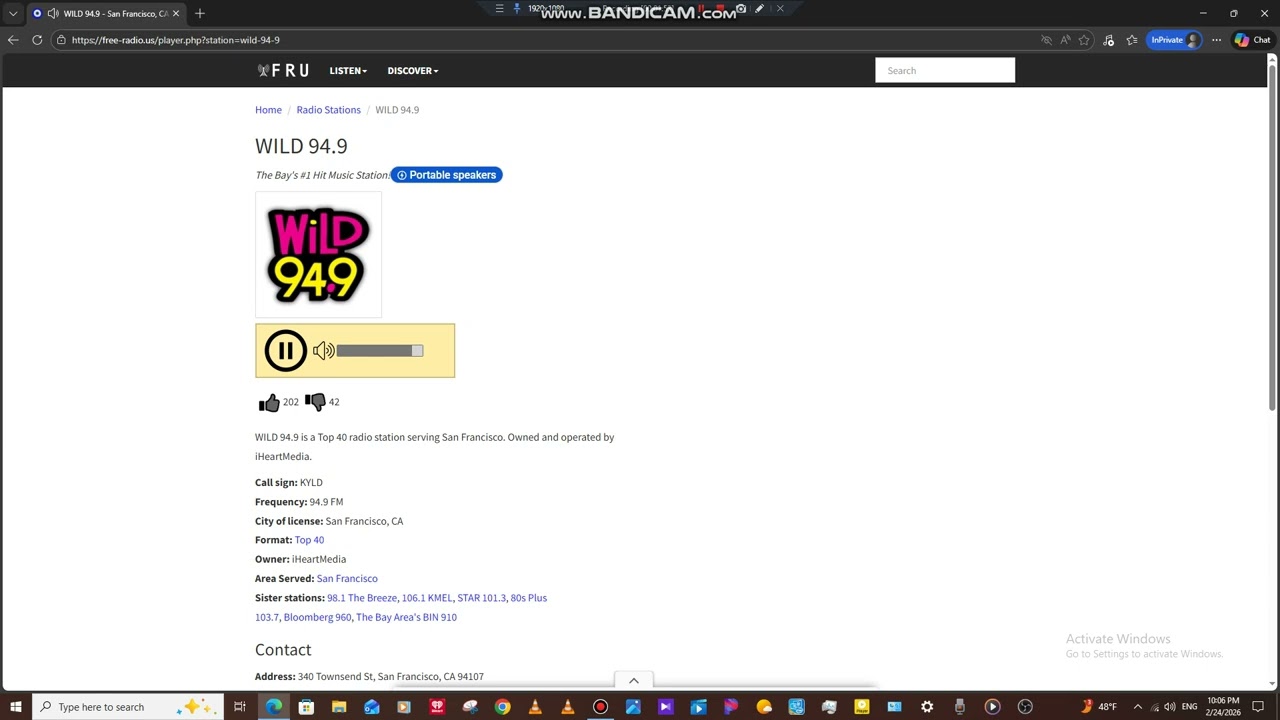Pause the WILD 94.9 stream
This screenshot has height=720, width=1280.
(x=285, y=351)
